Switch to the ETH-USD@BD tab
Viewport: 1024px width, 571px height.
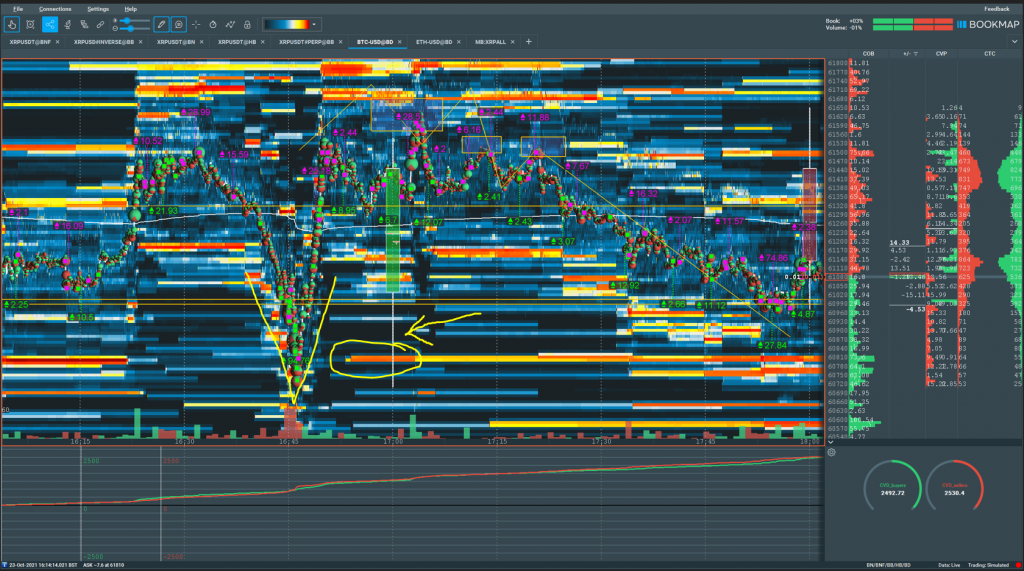click(x=434, y=42)
